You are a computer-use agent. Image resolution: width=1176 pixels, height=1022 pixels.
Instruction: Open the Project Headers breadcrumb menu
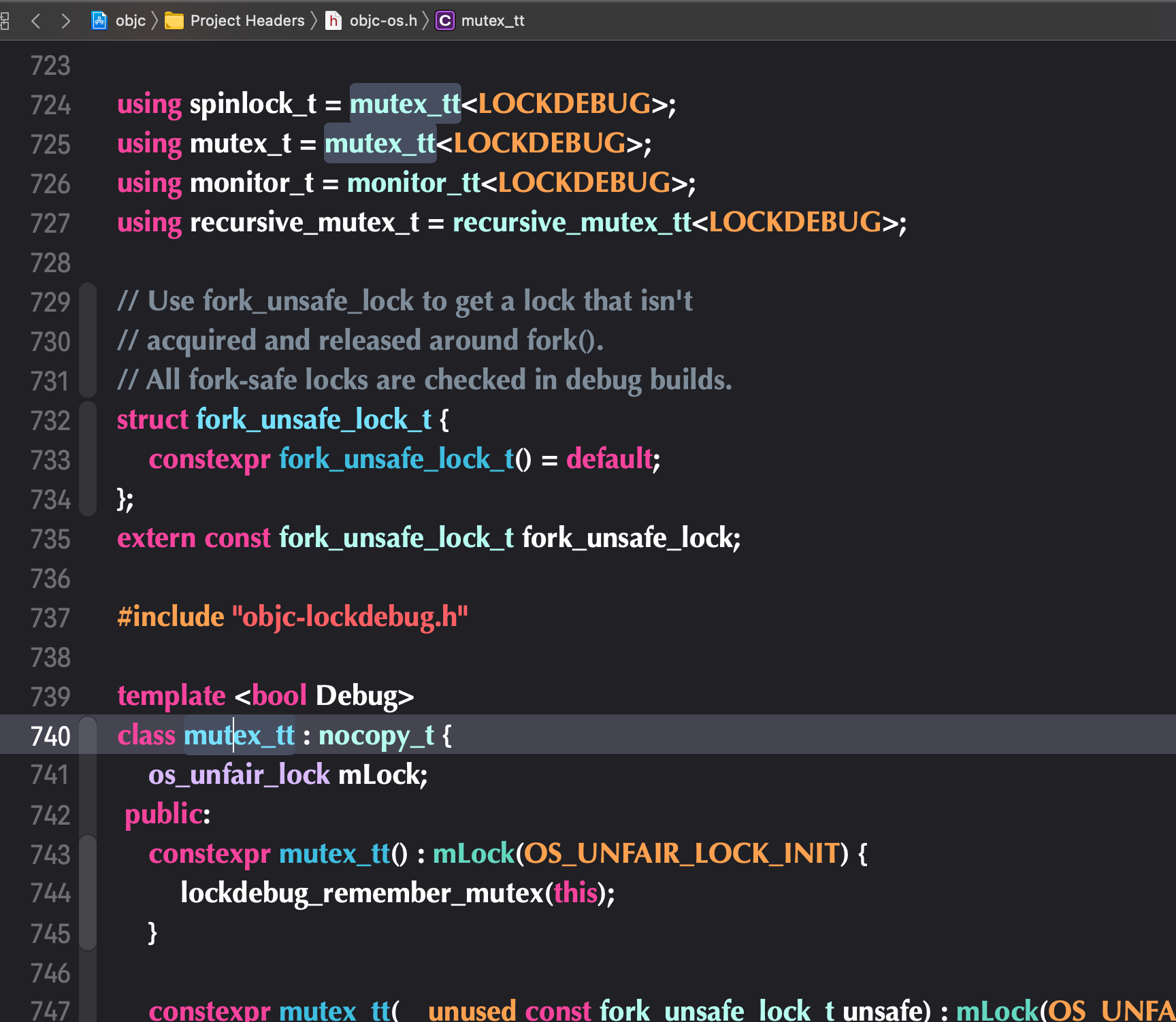(x=247, y=21)
